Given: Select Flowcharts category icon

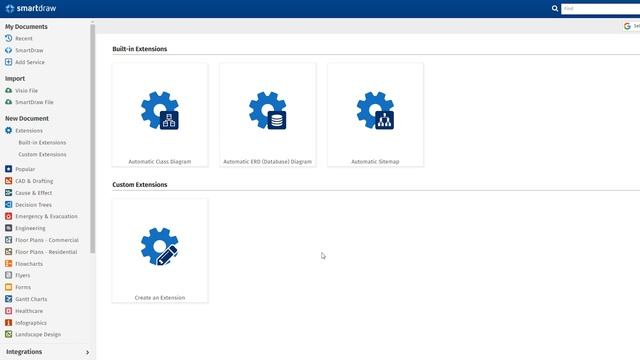Looking at the screenshot, I should 9,264.
